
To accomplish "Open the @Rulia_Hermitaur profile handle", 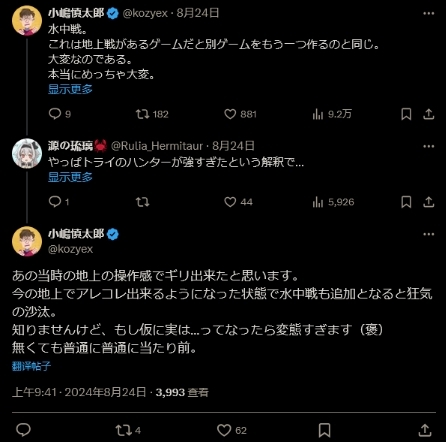I will [157, 146].
